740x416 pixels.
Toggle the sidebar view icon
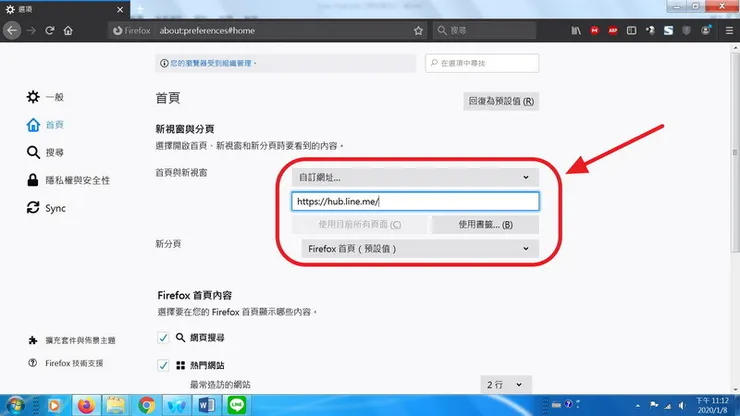[631, 31]
